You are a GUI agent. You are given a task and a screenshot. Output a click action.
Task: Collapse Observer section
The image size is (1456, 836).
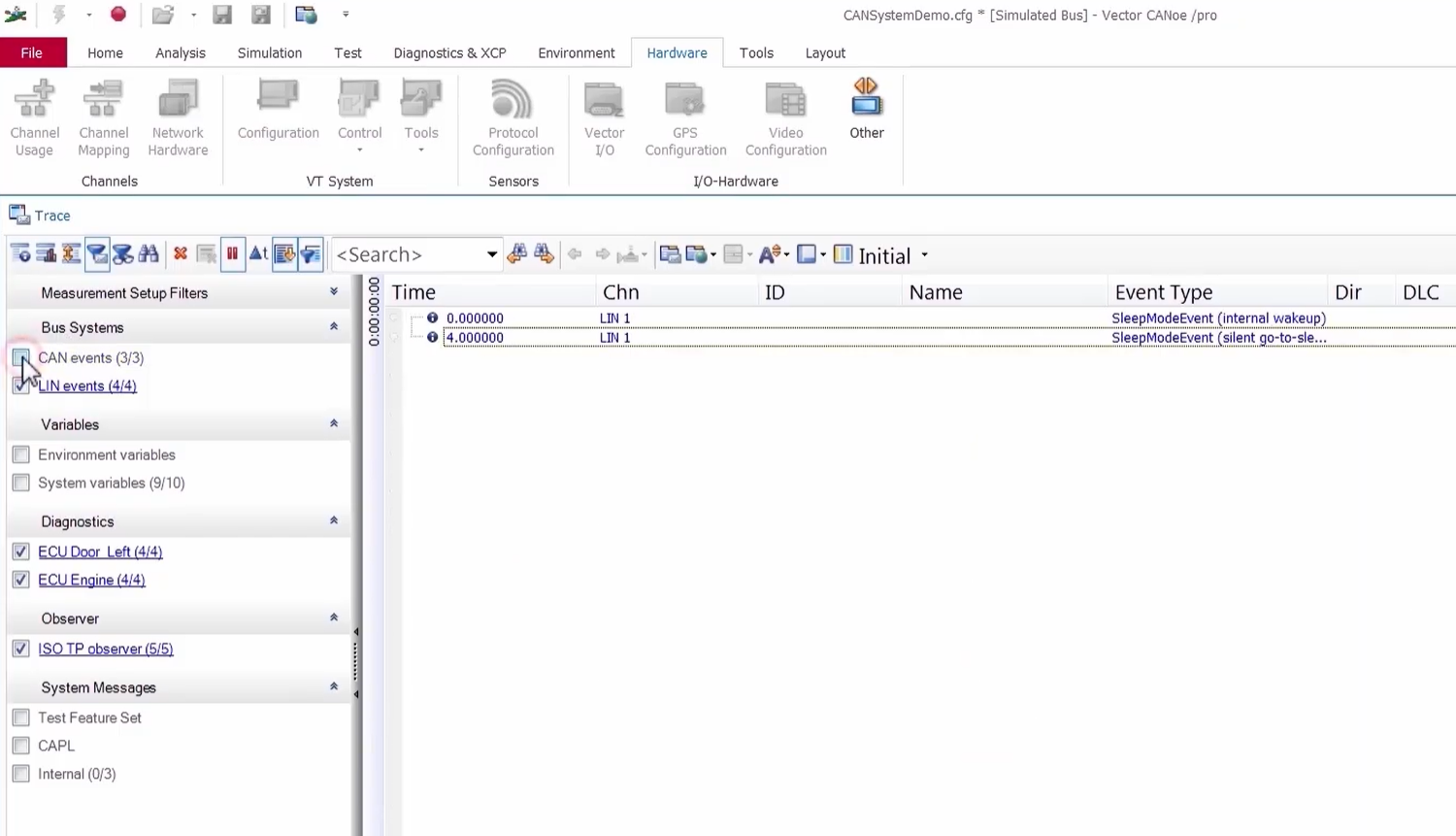[334, 619]
